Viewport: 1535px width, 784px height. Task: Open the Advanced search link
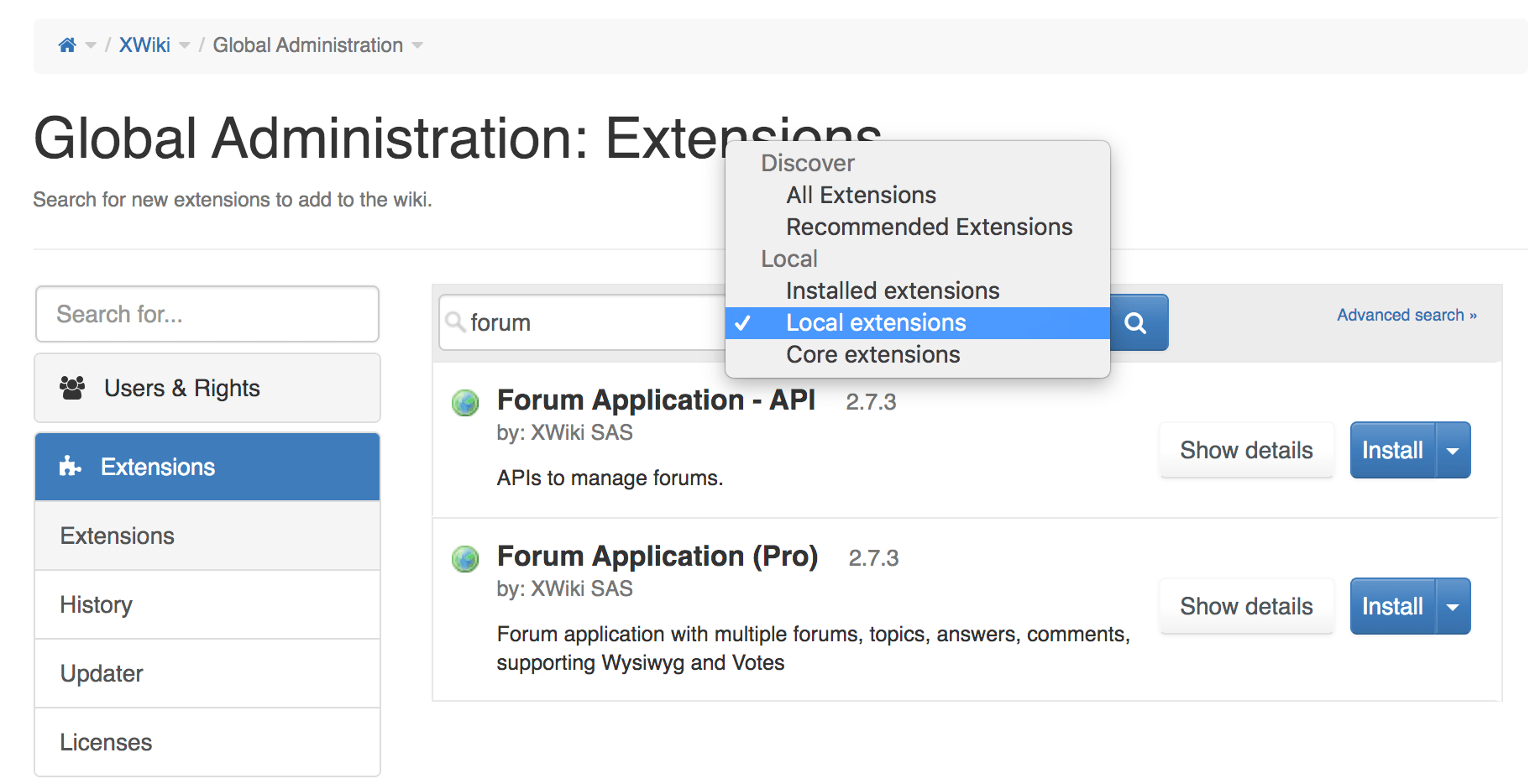1407,316
